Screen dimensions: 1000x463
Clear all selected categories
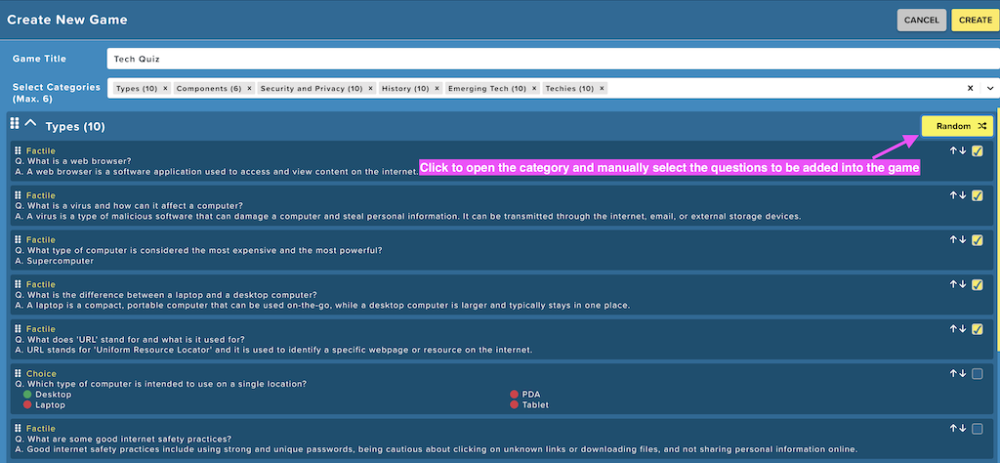970,89
